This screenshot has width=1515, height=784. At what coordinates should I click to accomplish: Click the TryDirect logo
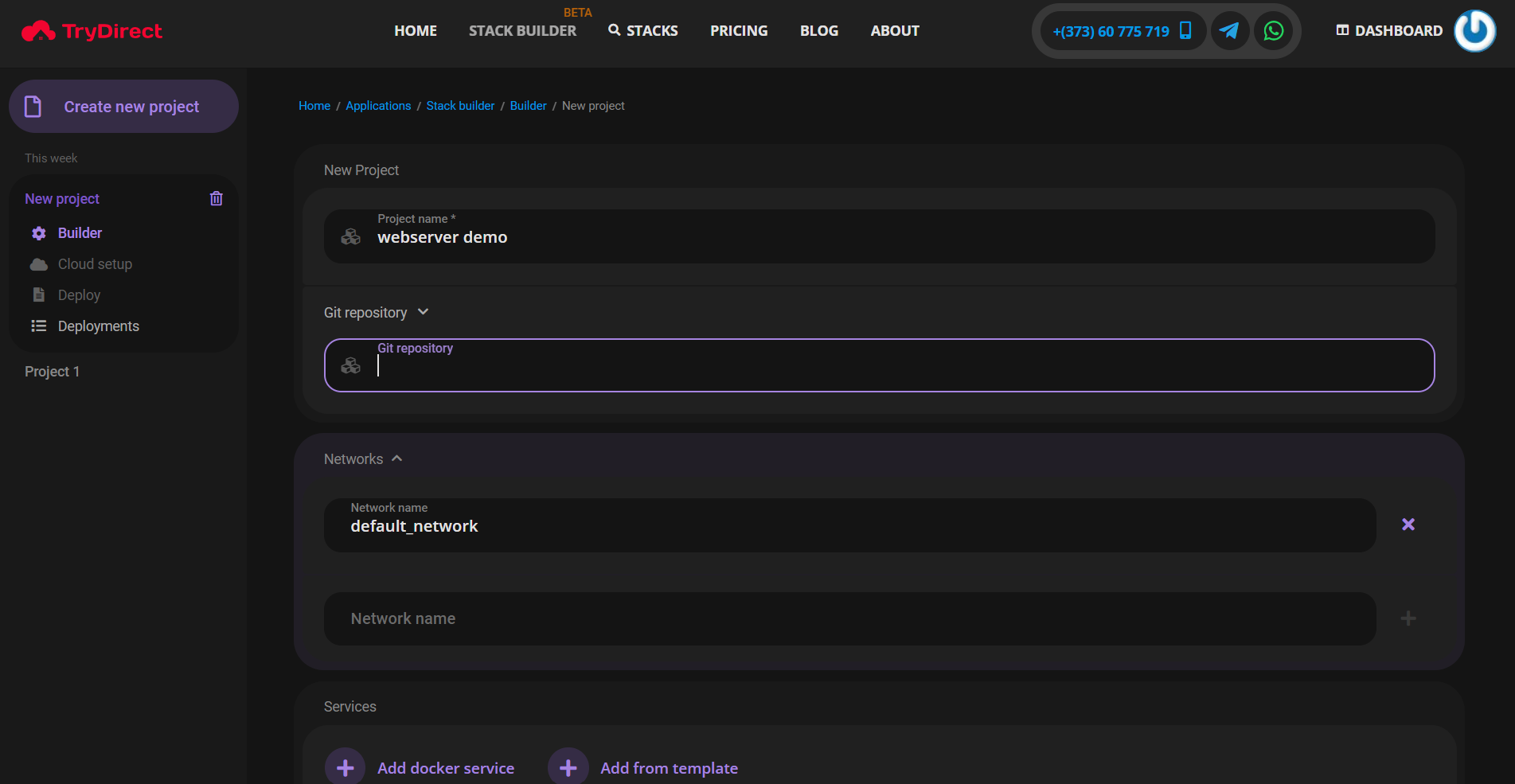pyautogui.click(x=92, y=31)
